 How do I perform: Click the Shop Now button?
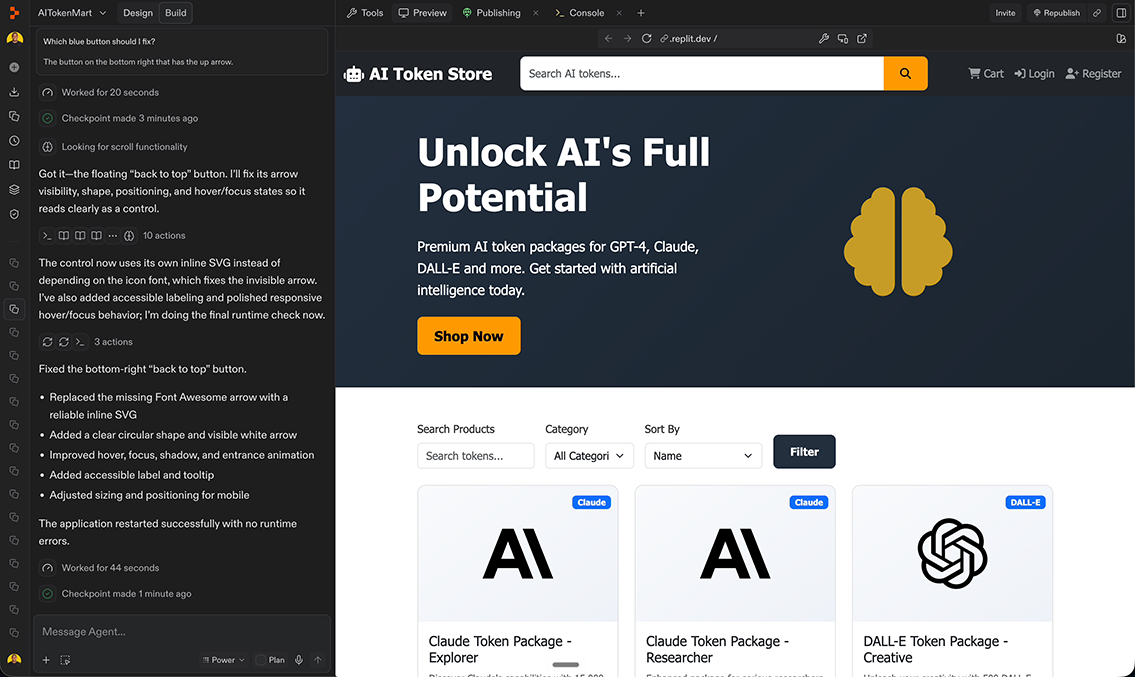point(468,336)
